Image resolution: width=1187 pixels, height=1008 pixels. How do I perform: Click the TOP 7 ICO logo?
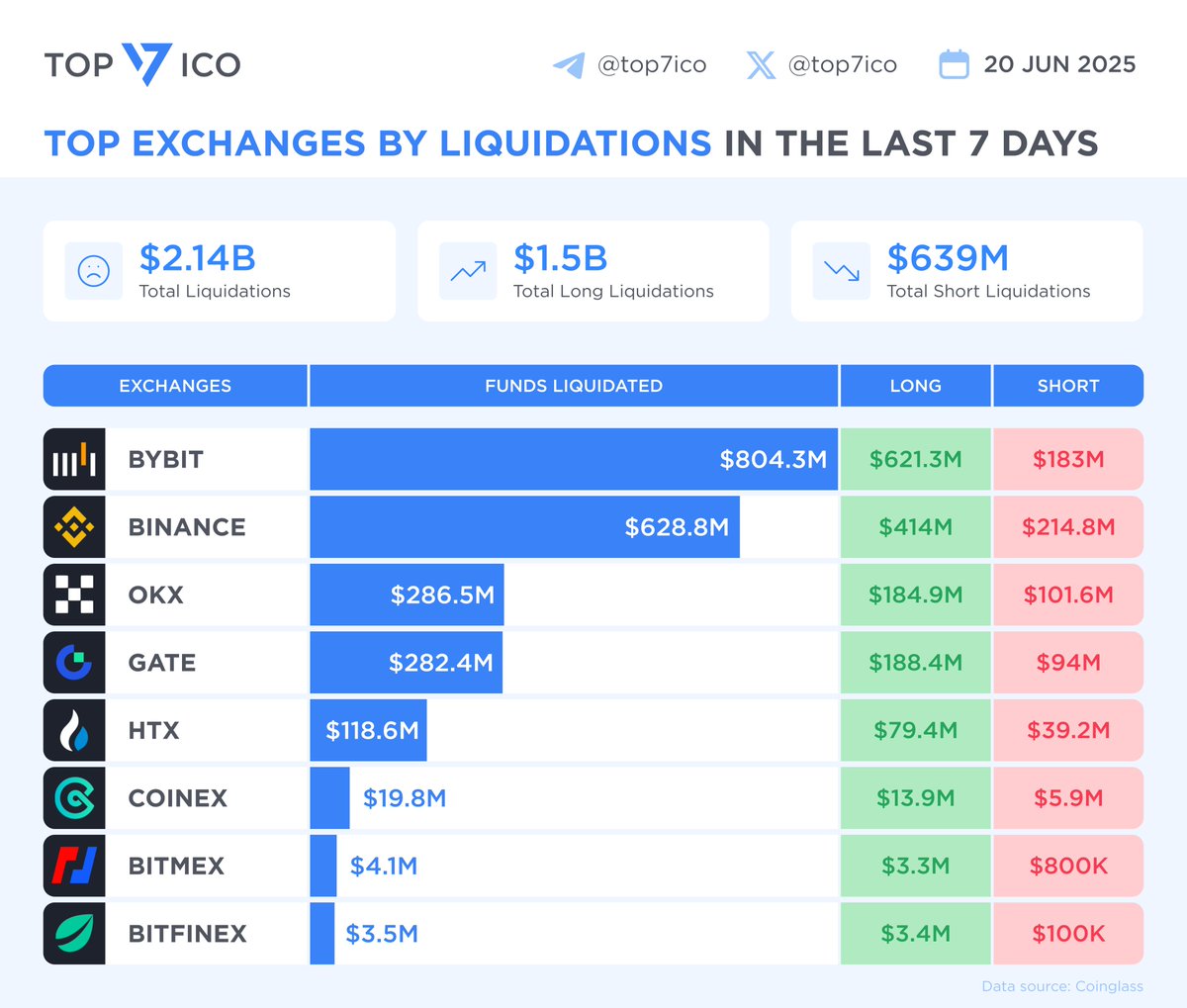pos(141,64)
